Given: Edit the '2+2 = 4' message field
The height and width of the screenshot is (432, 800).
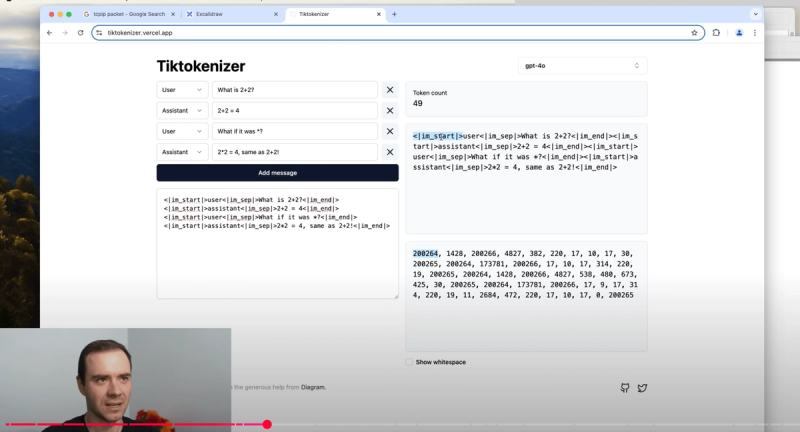Looking at the screenshot, I should coord(295,111).
